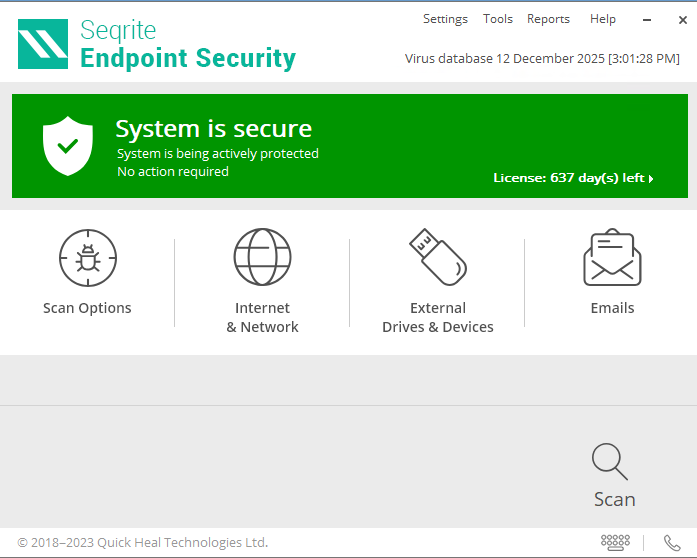697x558 pixels.
Task: Open the virtual keyboard icon in footer
Action: coord(614,542)
